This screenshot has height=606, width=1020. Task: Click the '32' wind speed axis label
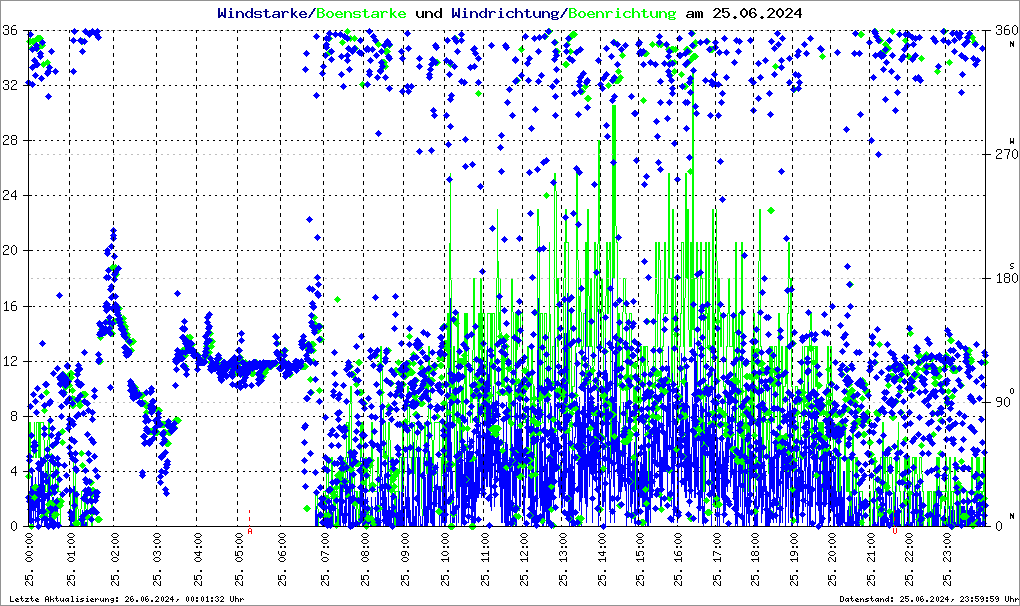pyautogui.click(x=10, y=85)
